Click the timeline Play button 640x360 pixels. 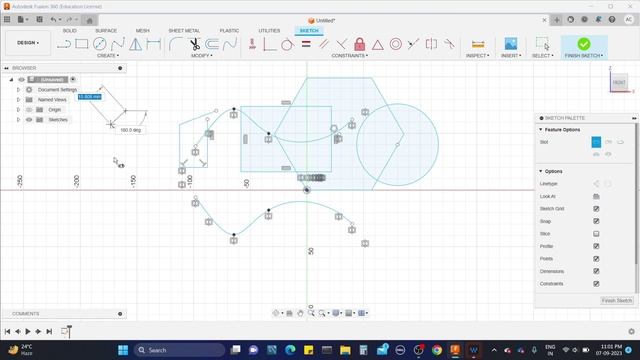point(28,331)
